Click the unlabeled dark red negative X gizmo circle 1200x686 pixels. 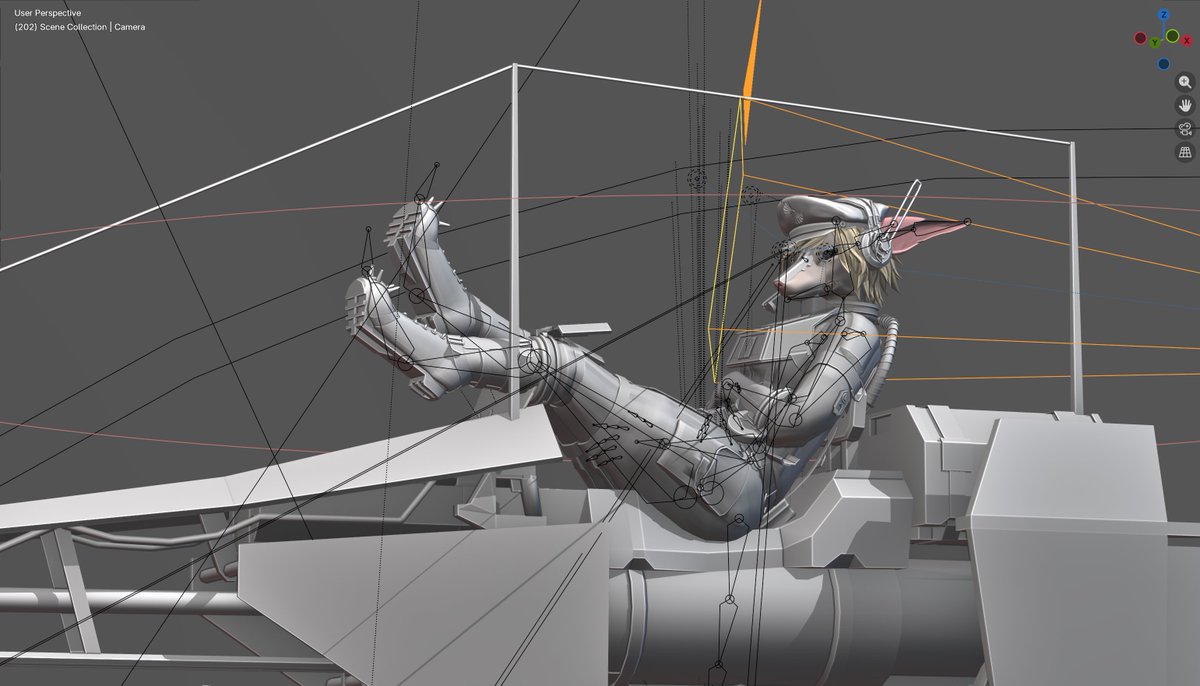1140,38
